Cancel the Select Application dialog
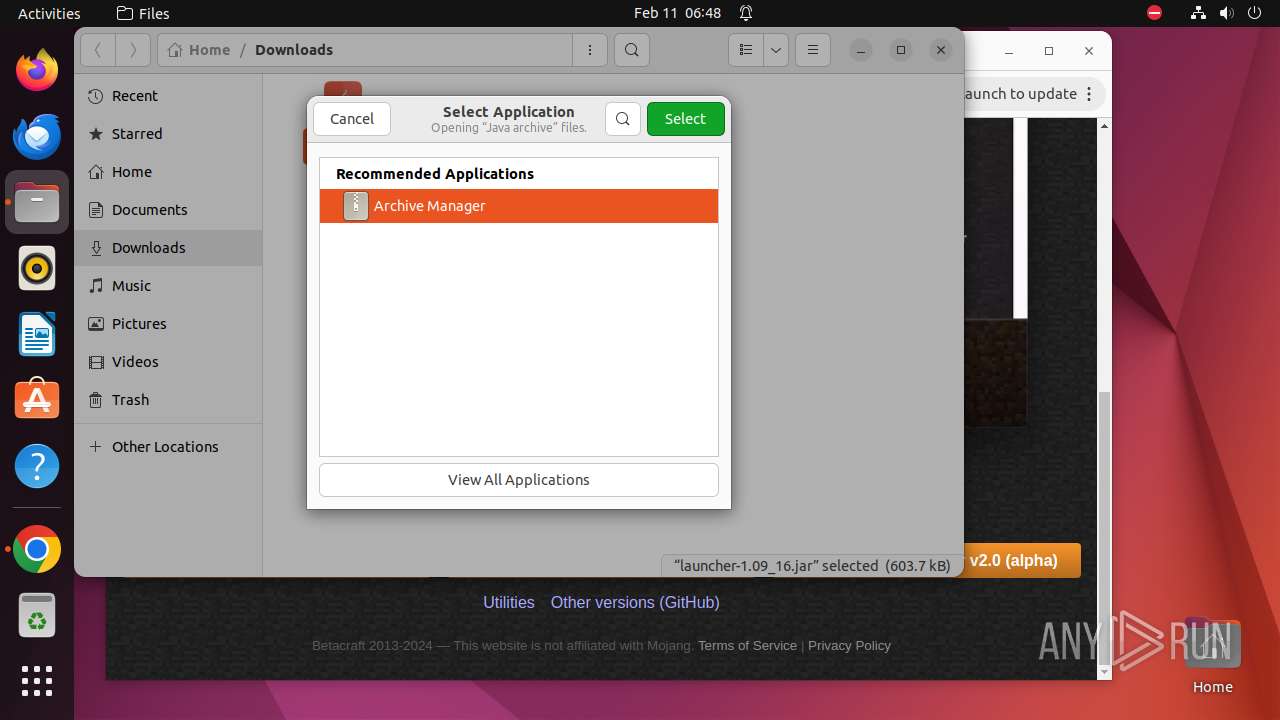Viewport: 1280px width, 720px height. tap(352, 119)
